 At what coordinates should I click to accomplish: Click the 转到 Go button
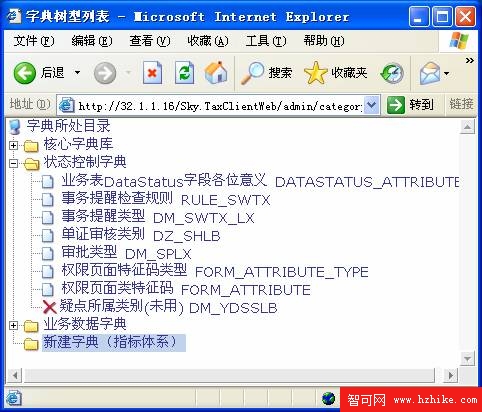point(411,105)
